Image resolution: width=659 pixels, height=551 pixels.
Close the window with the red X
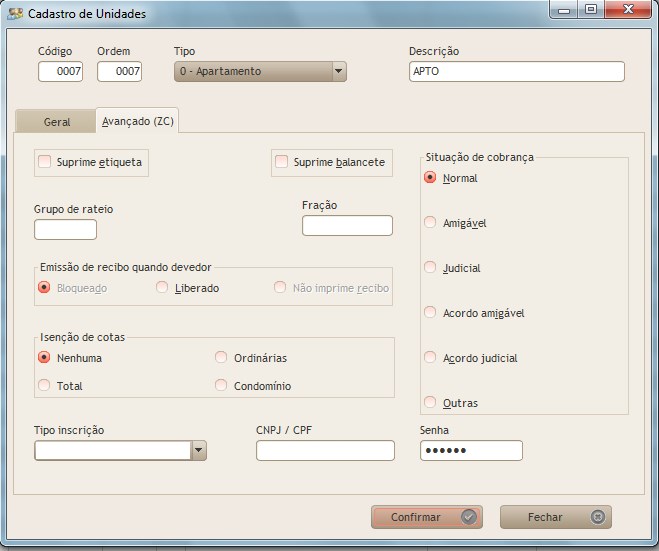coord(628,9)
